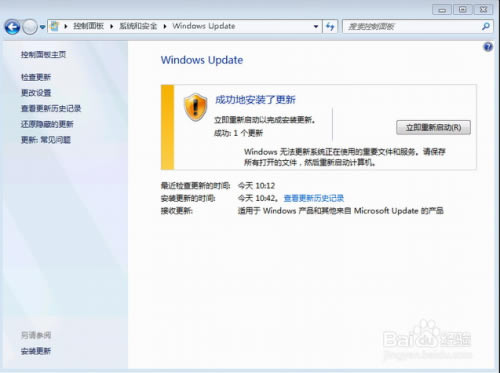Maximize the Windows Update window
The width and height of the screenshot is (500, 373).
(463, 10)
